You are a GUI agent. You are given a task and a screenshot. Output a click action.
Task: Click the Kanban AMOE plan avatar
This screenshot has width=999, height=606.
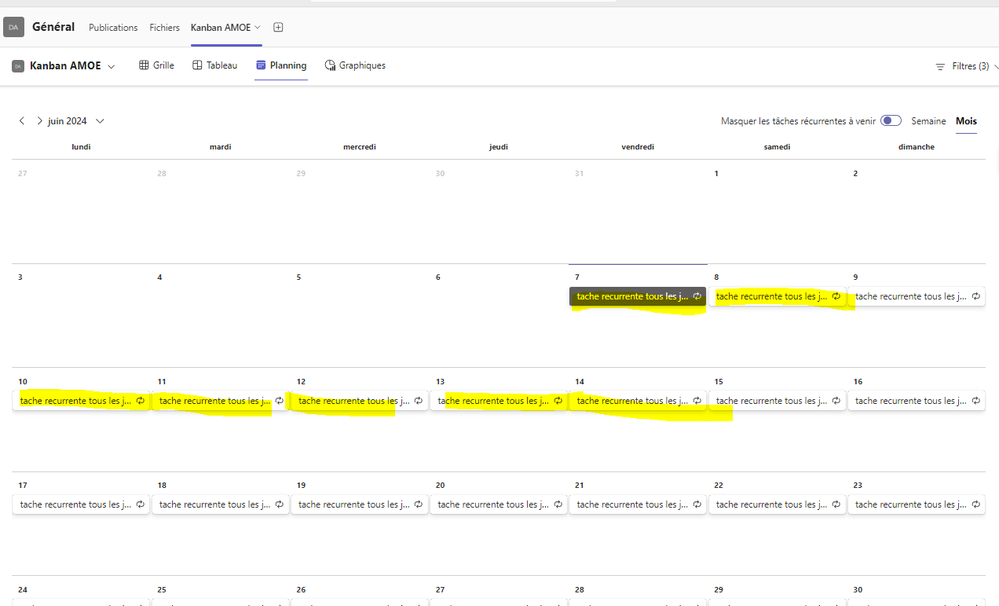pyautogui.click(x=15, y=65)
